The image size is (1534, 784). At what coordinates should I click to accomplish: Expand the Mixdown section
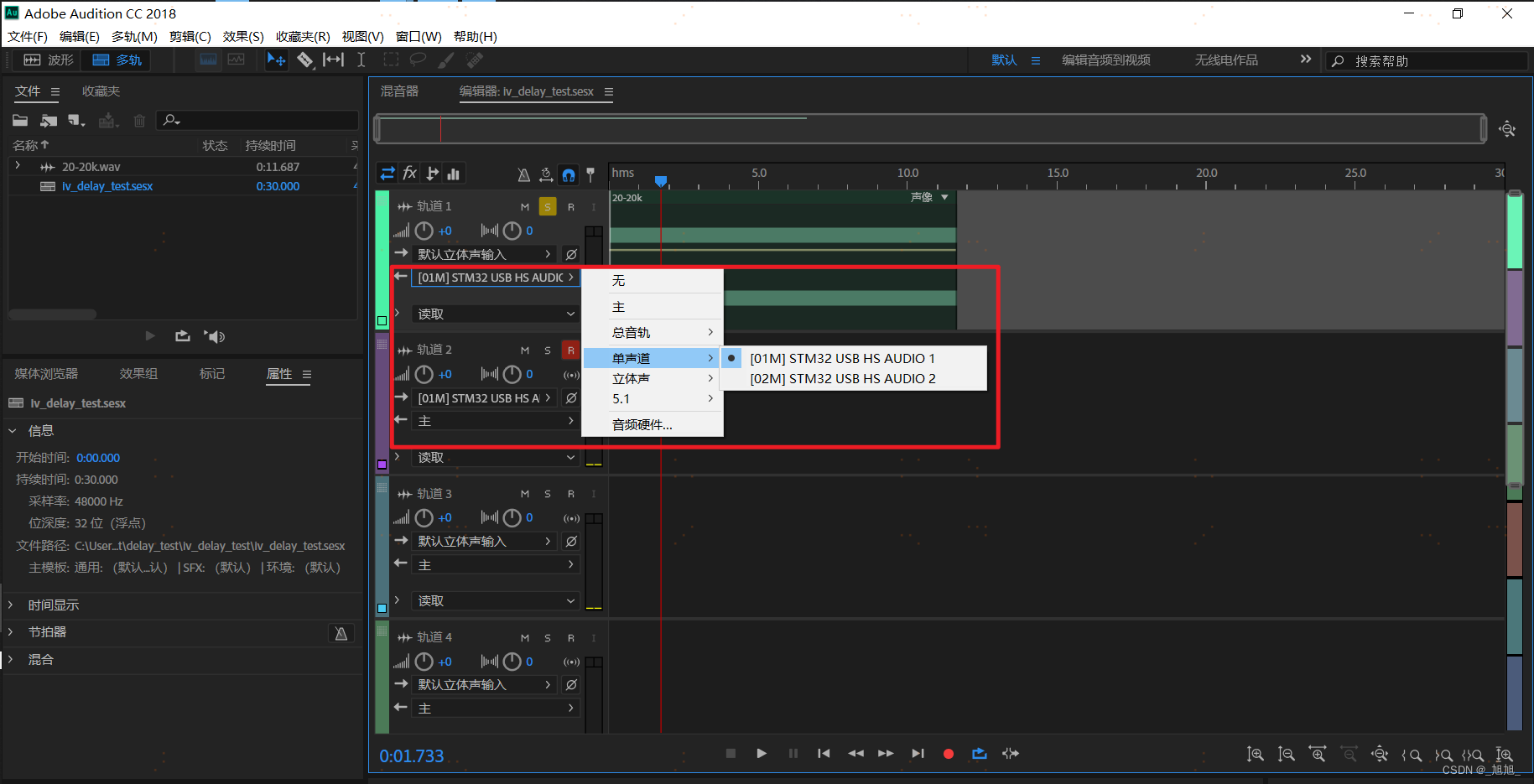(12, 659)
